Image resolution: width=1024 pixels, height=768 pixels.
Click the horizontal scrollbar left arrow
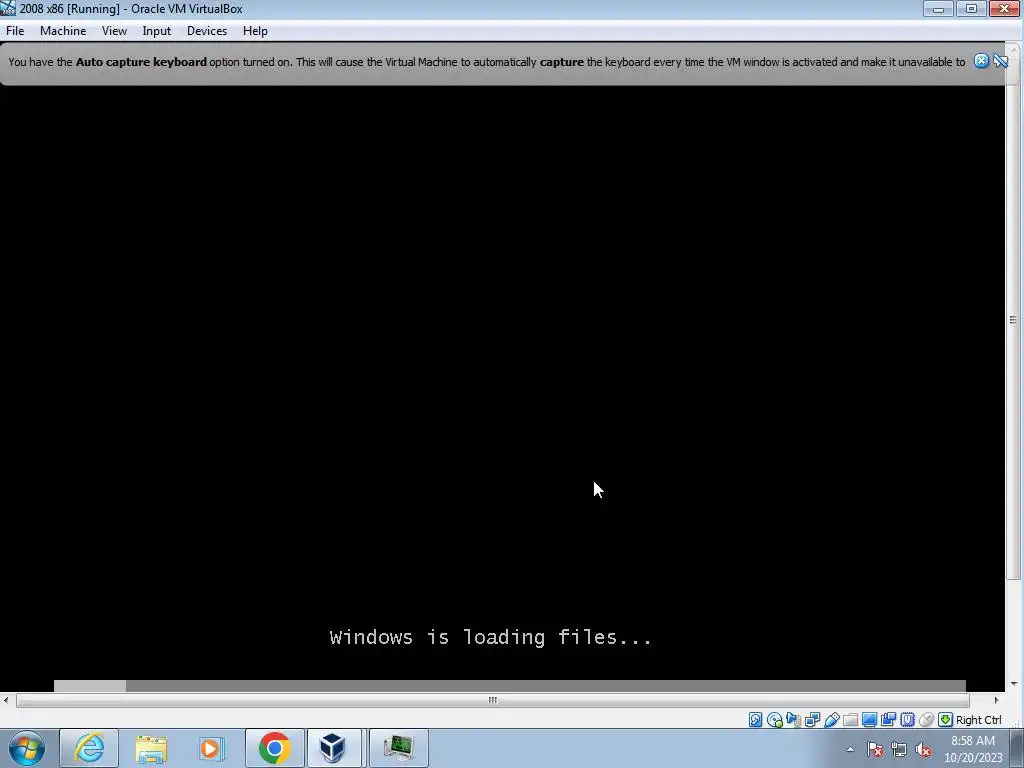(7, 700)
